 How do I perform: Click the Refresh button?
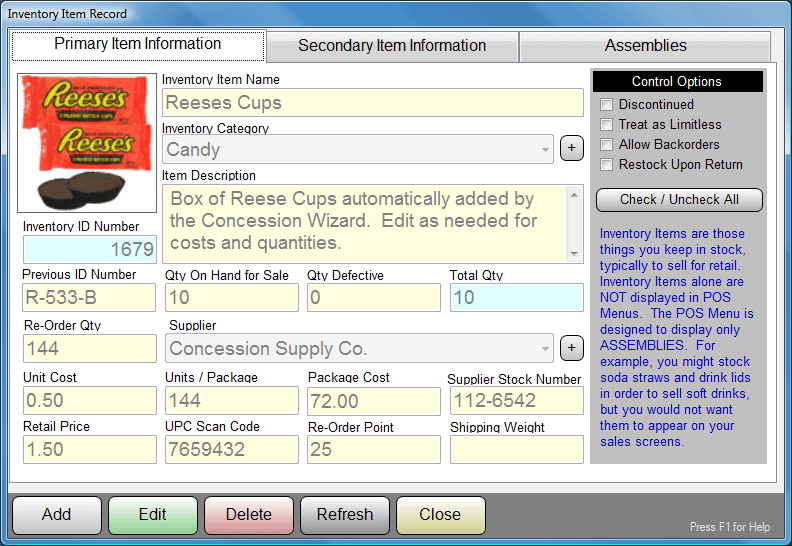tap(344, 515)
